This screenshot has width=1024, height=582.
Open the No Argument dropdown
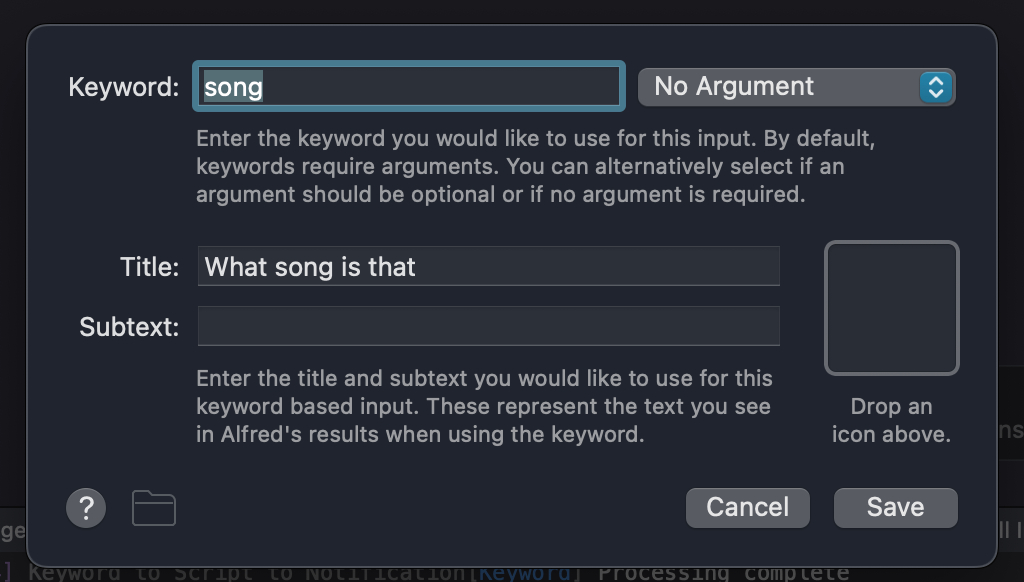780,87
